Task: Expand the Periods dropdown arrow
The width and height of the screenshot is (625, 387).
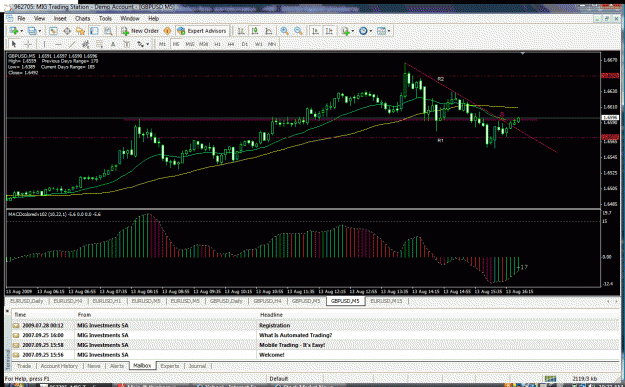Action: click(x=371, y=31)
